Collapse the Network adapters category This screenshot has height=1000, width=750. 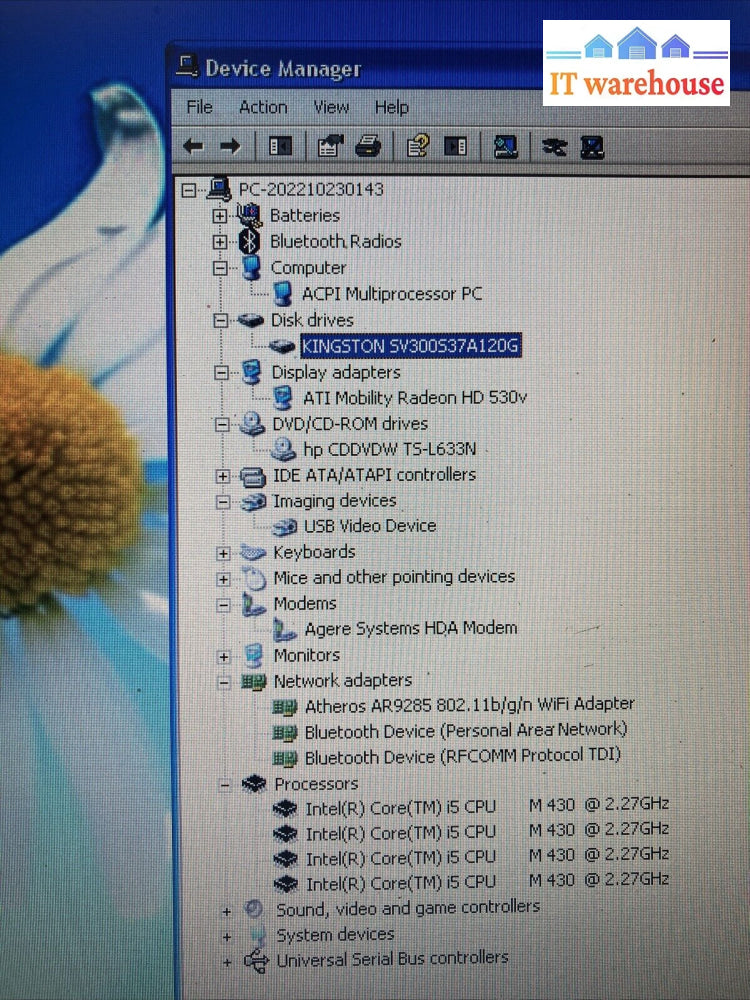click(x=224, y=681)
